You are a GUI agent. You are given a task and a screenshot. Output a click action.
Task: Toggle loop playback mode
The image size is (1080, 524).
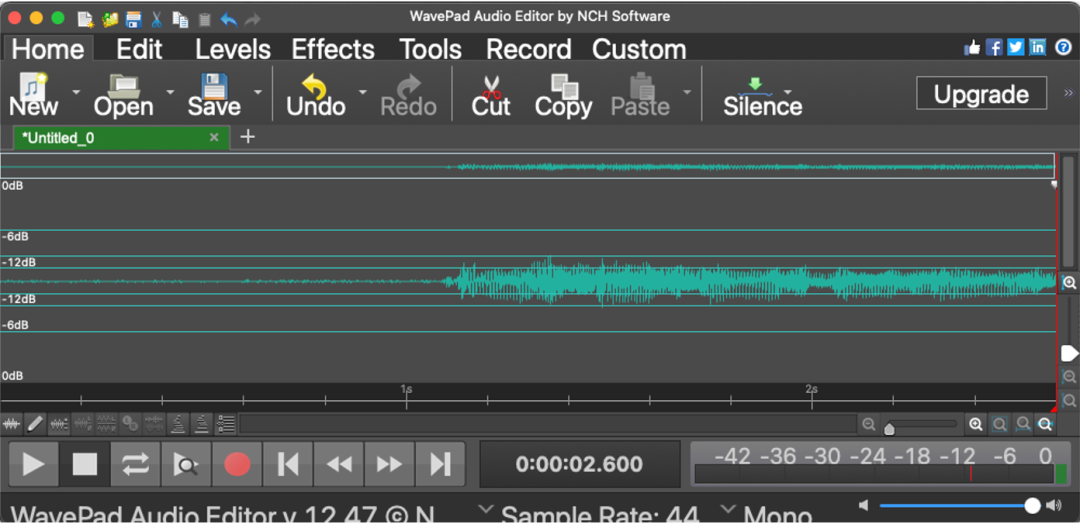(136, 464)
